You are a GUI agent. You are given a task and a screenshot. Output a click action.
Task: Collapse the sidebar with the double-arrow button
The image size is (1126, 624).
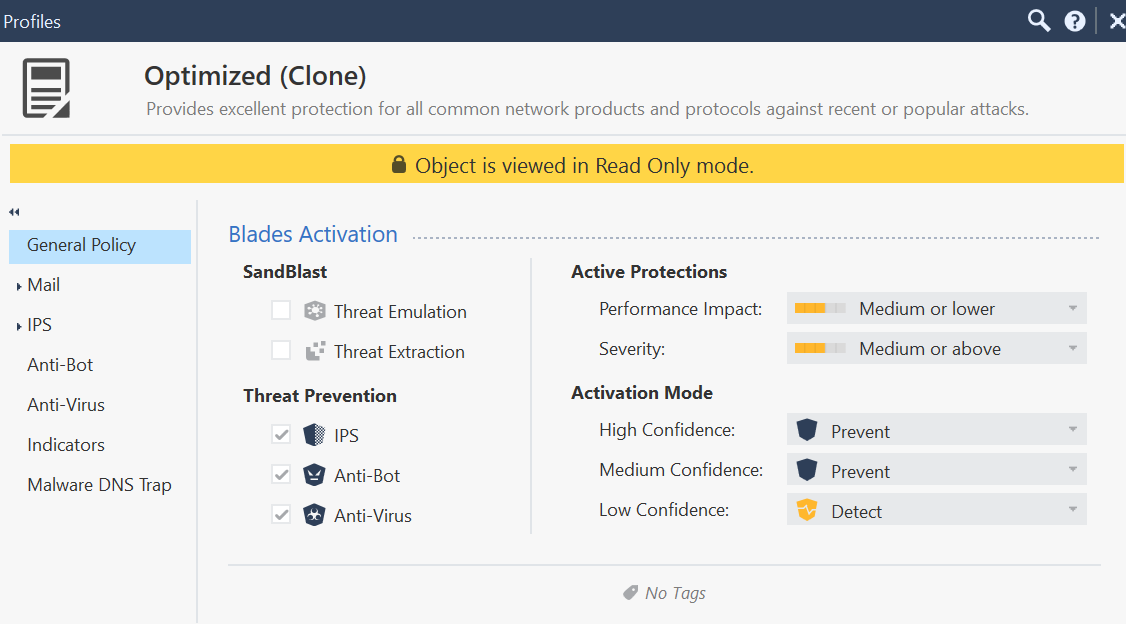(x=13, y=212)
